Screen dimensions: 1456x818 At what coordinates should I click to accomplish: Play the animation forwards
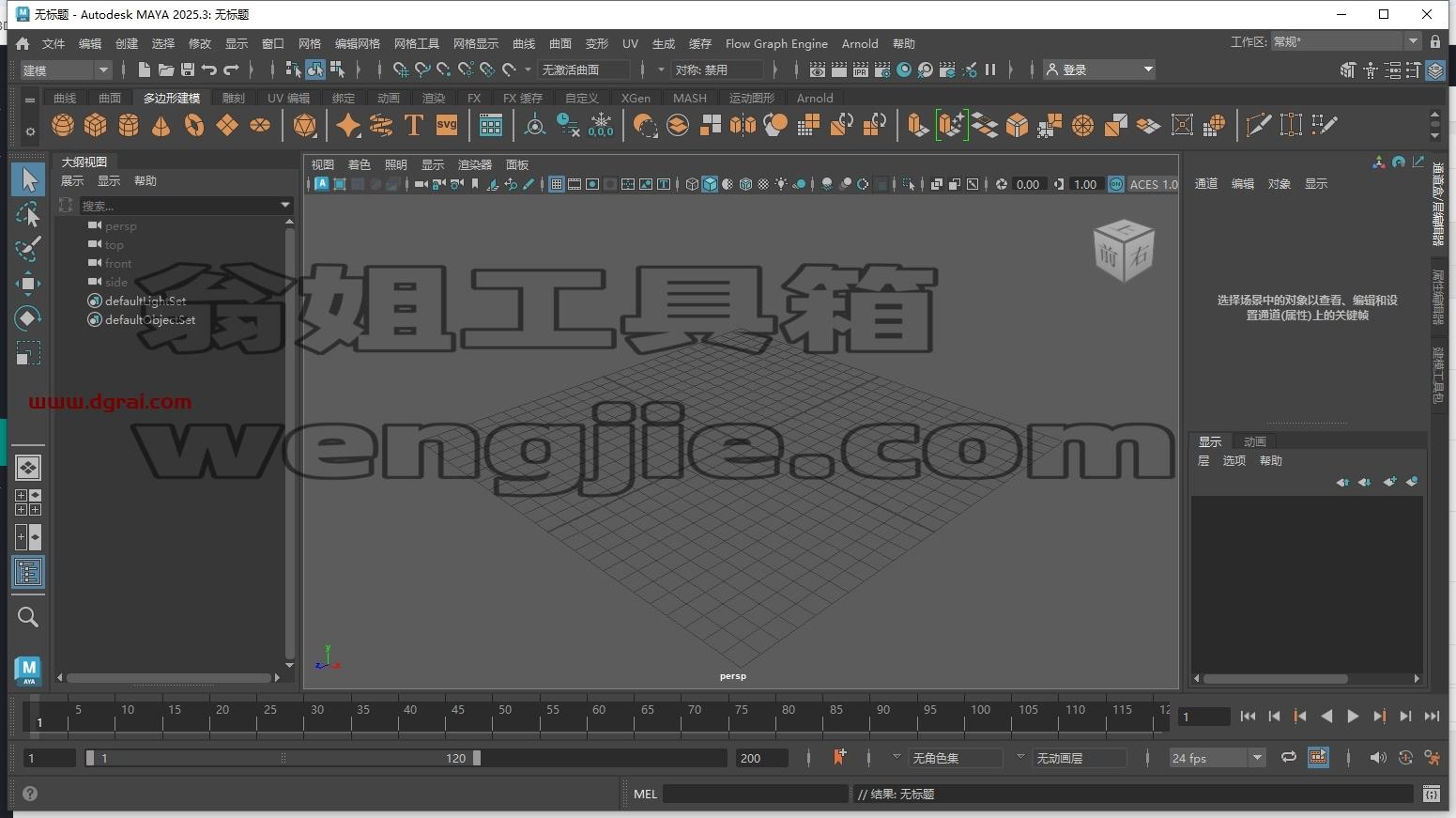tap(1353, 716)
